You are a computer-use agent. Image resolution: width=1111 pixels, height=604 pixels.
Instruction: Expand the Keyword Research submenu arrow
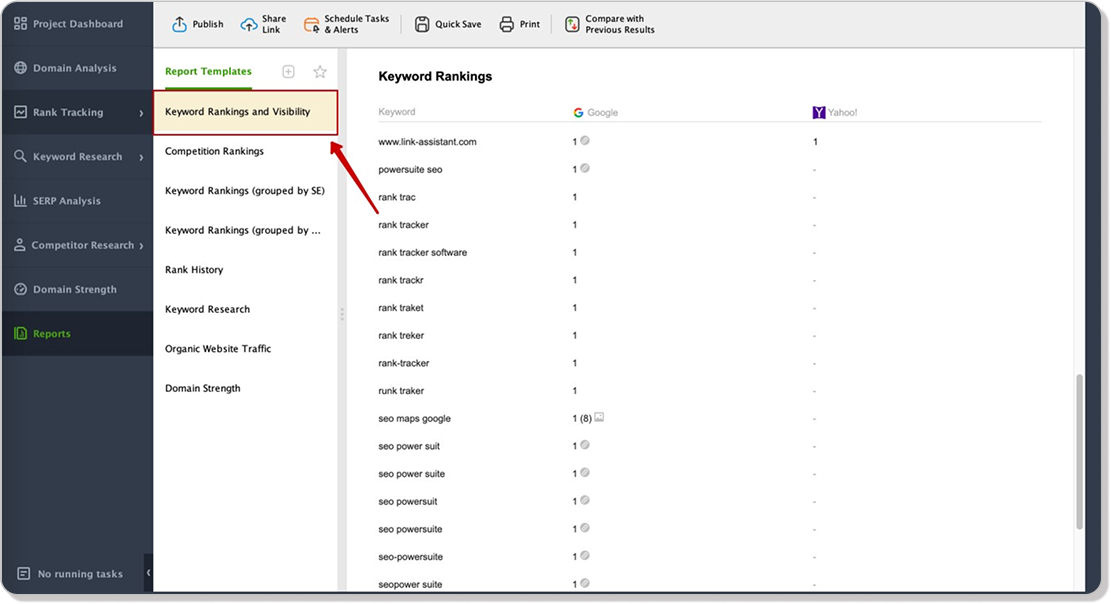(x=141, y=157)
